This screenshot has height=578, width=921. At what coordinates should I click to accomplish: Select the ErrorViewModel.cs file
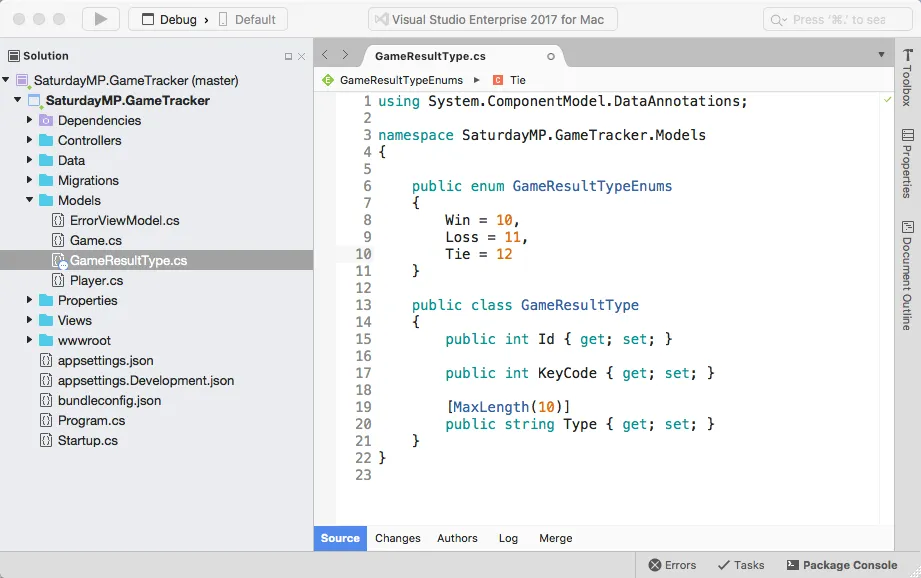(125, 220)
